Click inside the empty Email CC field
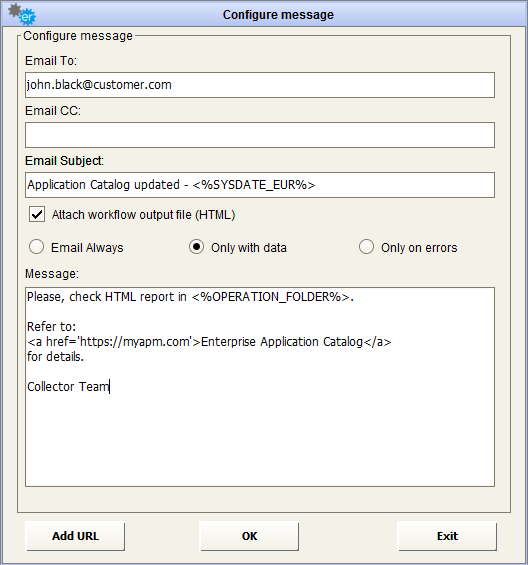Screen dimensions: 528x565 (x=260, y=135)
